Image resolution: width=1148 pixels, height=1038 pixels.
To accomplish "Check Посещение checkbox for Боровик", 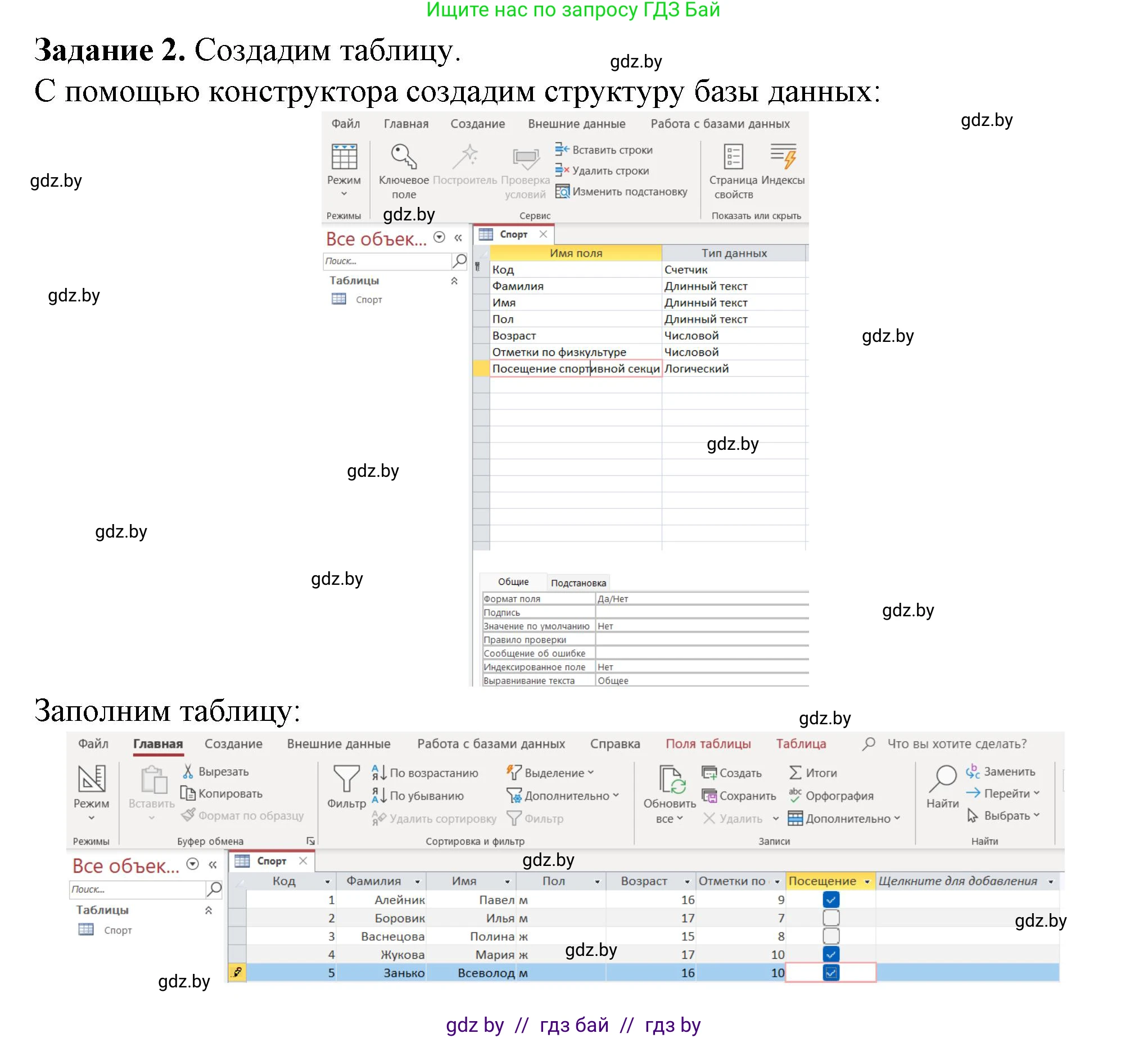I will pos(831,918).
